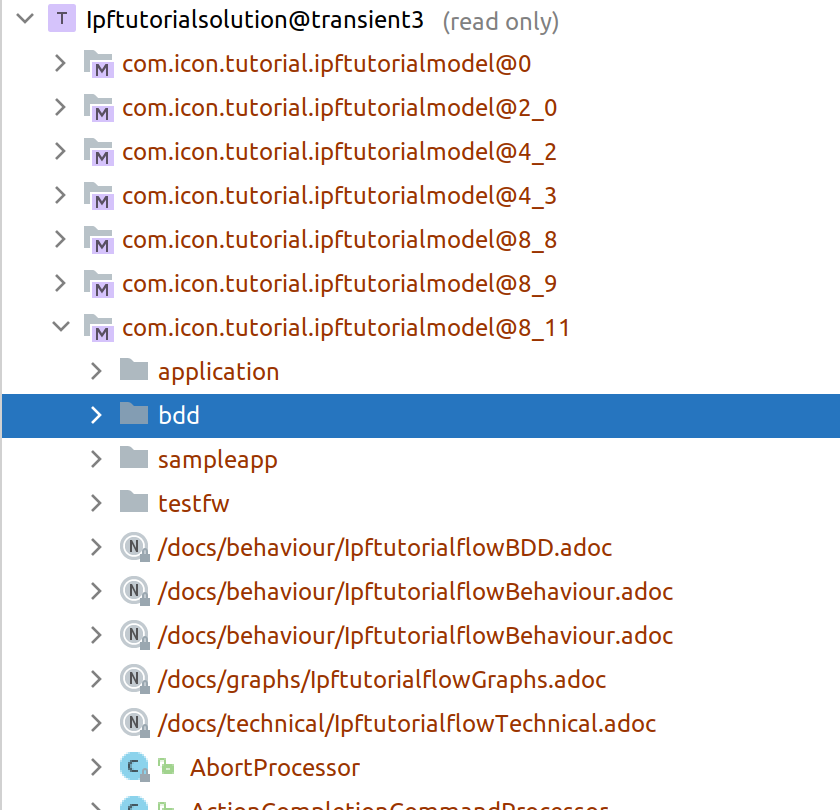Click the AbortProcessor class icon
Image resolution: width=840 pixels, height=810 pixels.
[134, 768]
